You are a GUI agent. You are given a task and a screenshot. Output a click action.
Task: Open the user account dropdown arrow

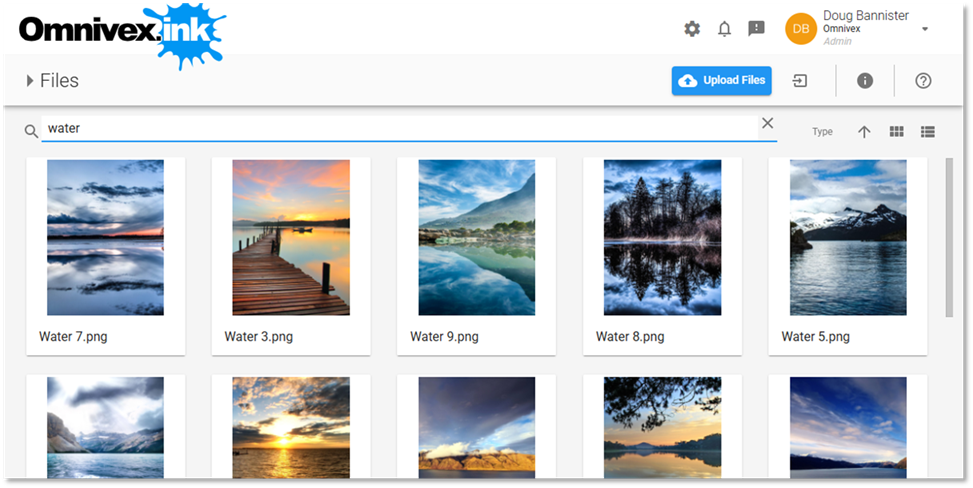925,29
